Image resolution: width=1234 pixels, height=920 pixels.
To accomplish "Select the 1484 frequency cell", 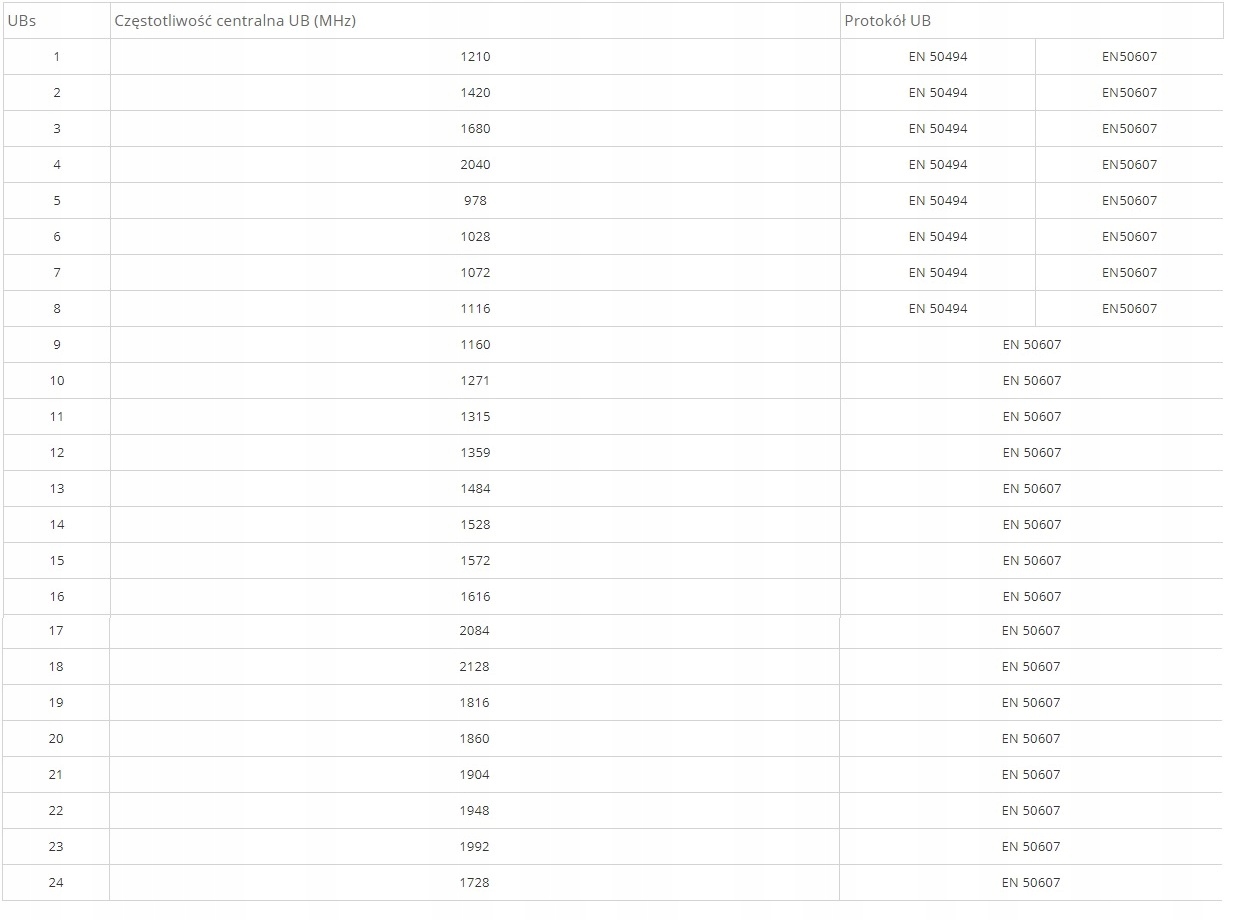I will click(475, 489).
